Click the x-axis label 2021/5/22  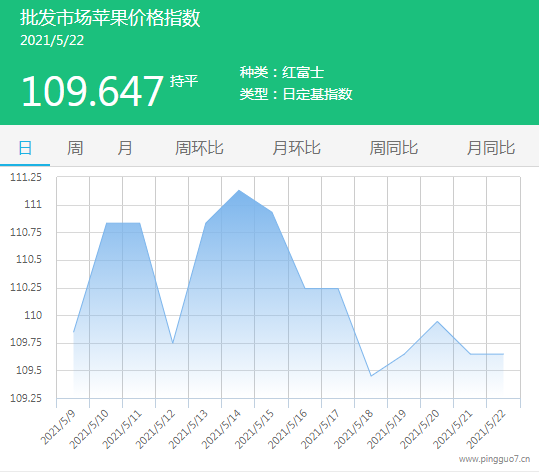tap(486, 429)
